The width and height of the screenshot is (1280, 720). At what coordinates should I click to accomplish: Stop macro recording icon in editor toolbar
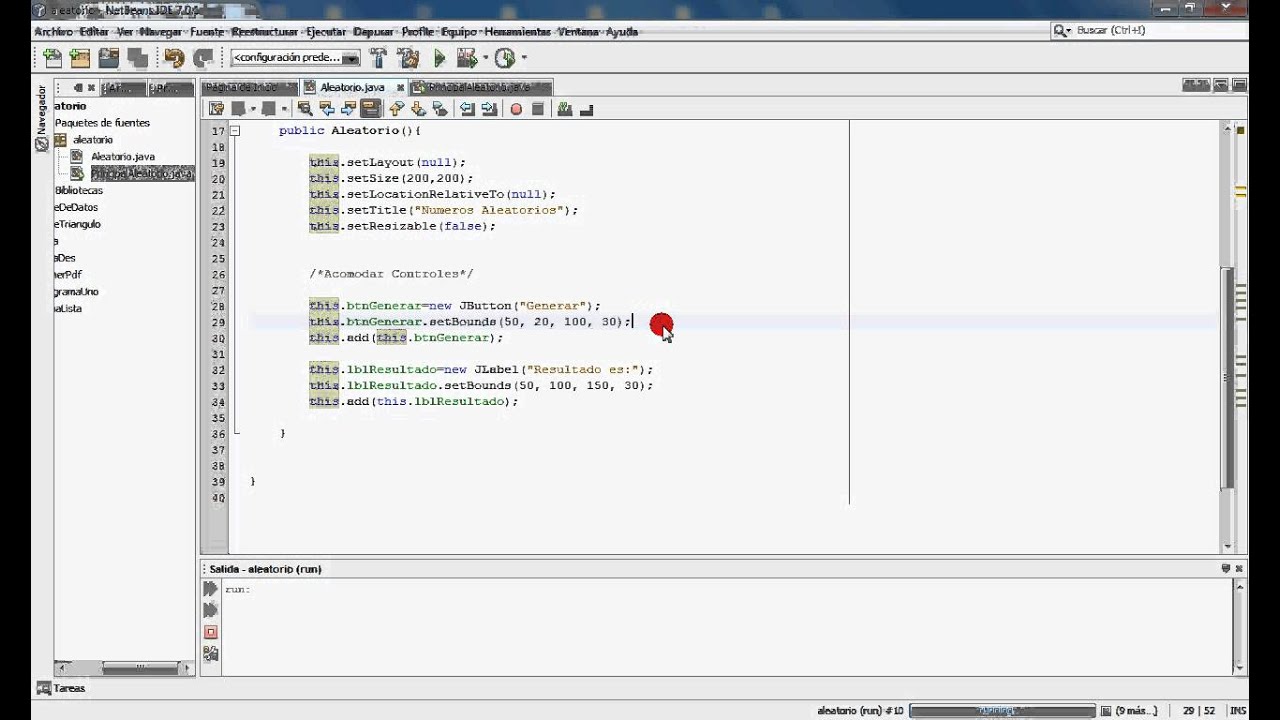point(538,108)
